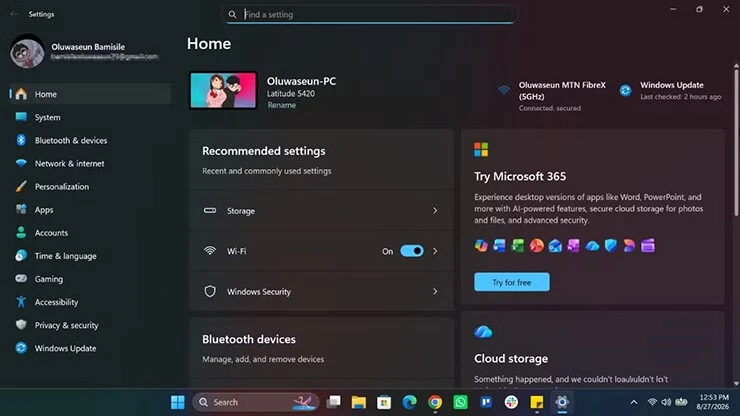Open Personalization from the sidebar

point(90,187)
